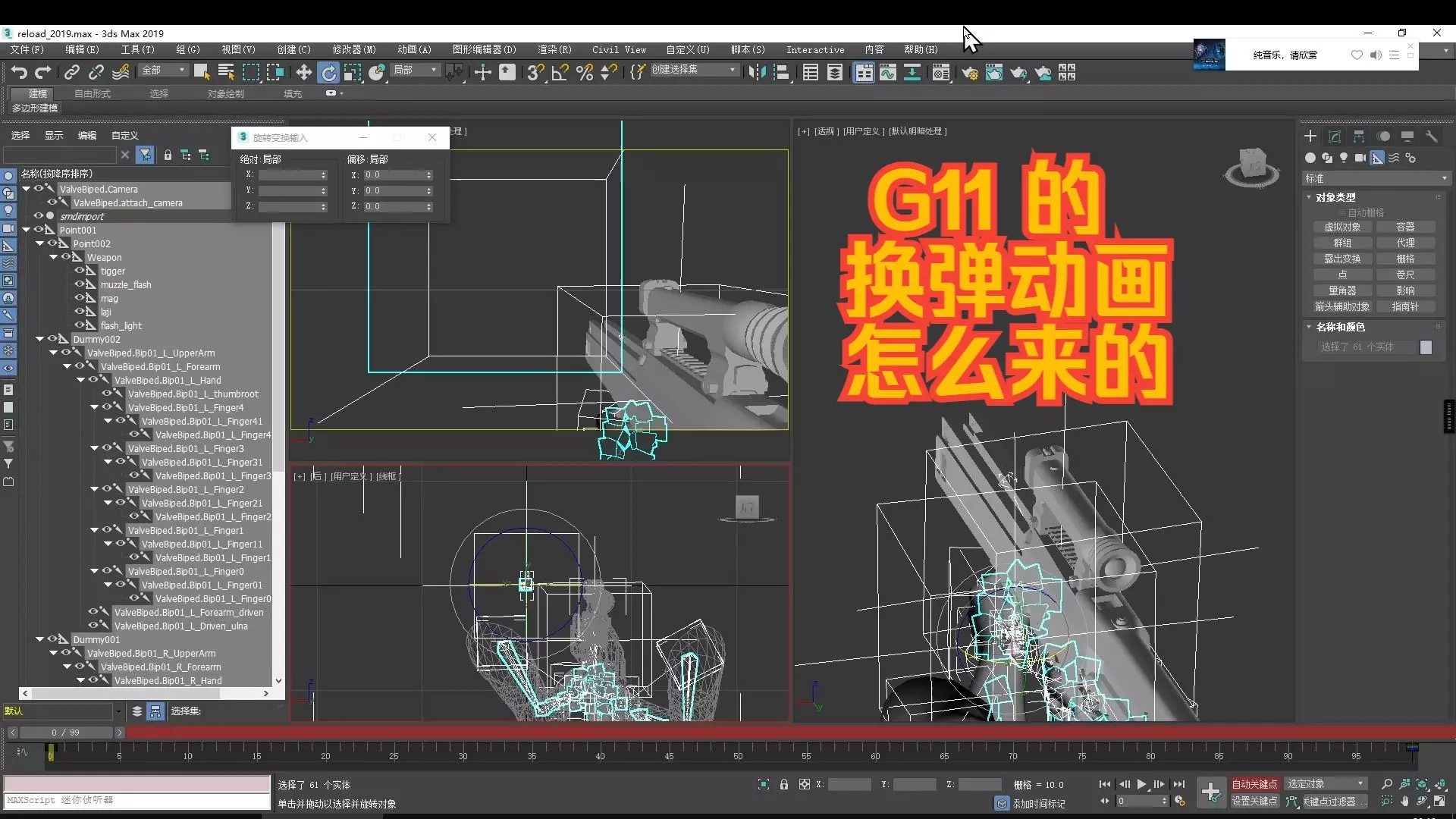Click the object color swatch in 名称和颜色

click(1426, 347)
